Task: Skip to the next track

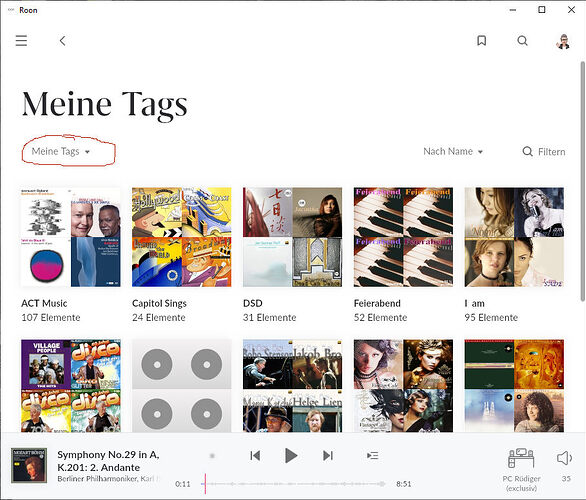Action: pyautogui.click(x=328, y=456)
